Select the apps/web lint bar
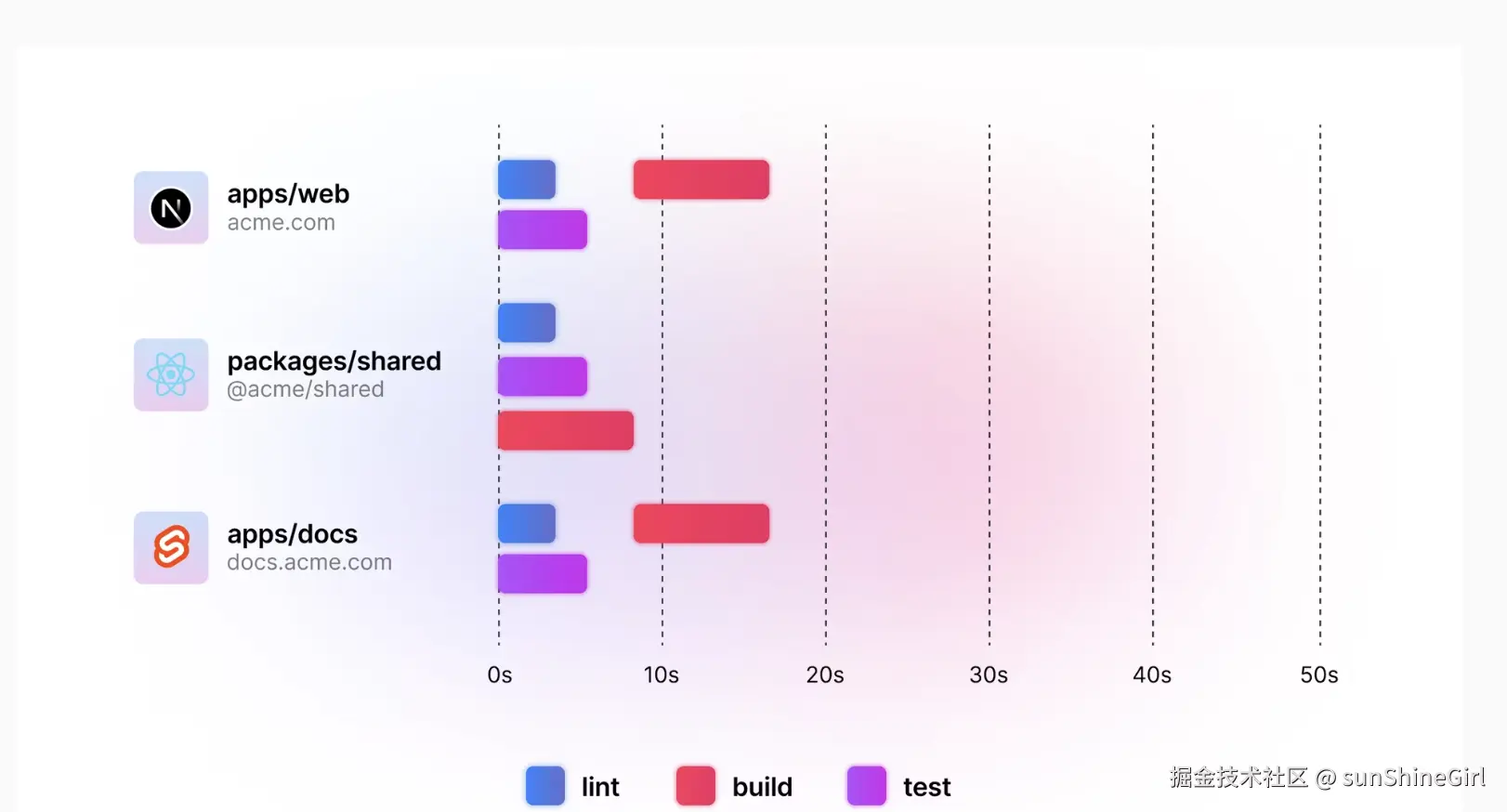Screen dimensions: 1507x812 coord(527,179)
